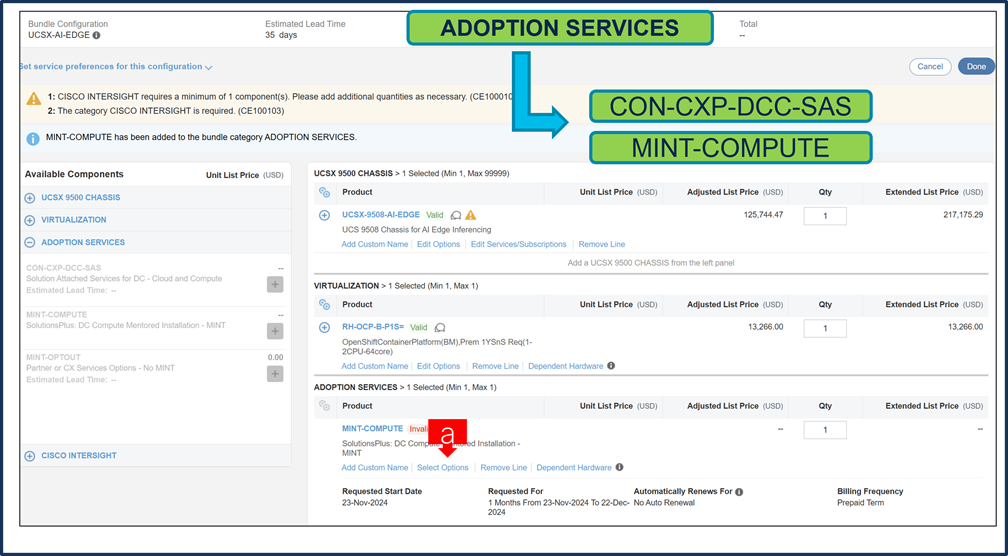Click the Done button
The image size is (1008, 556).
point(976,67)
